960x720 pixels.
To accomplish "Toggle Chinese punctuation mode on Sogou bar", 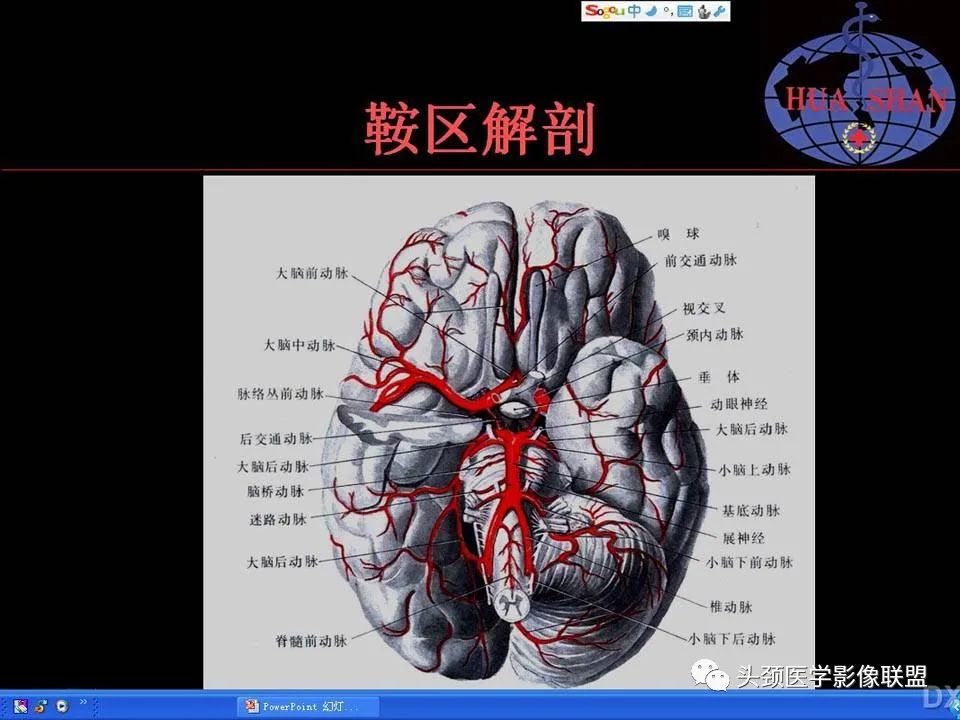I will click(668, 12).
